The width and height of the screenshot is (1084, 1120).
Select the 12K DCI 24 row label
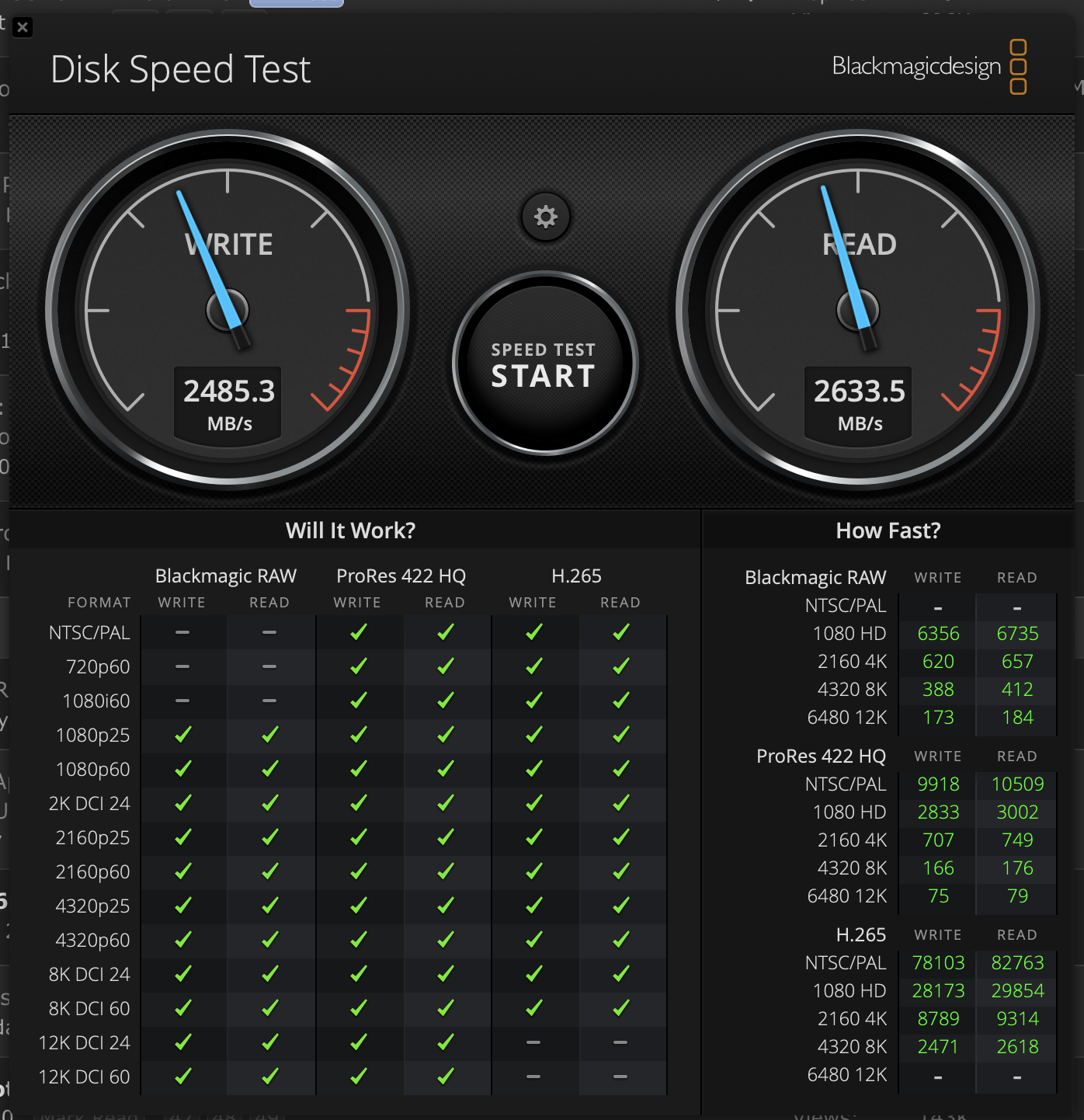(85, 1043)
